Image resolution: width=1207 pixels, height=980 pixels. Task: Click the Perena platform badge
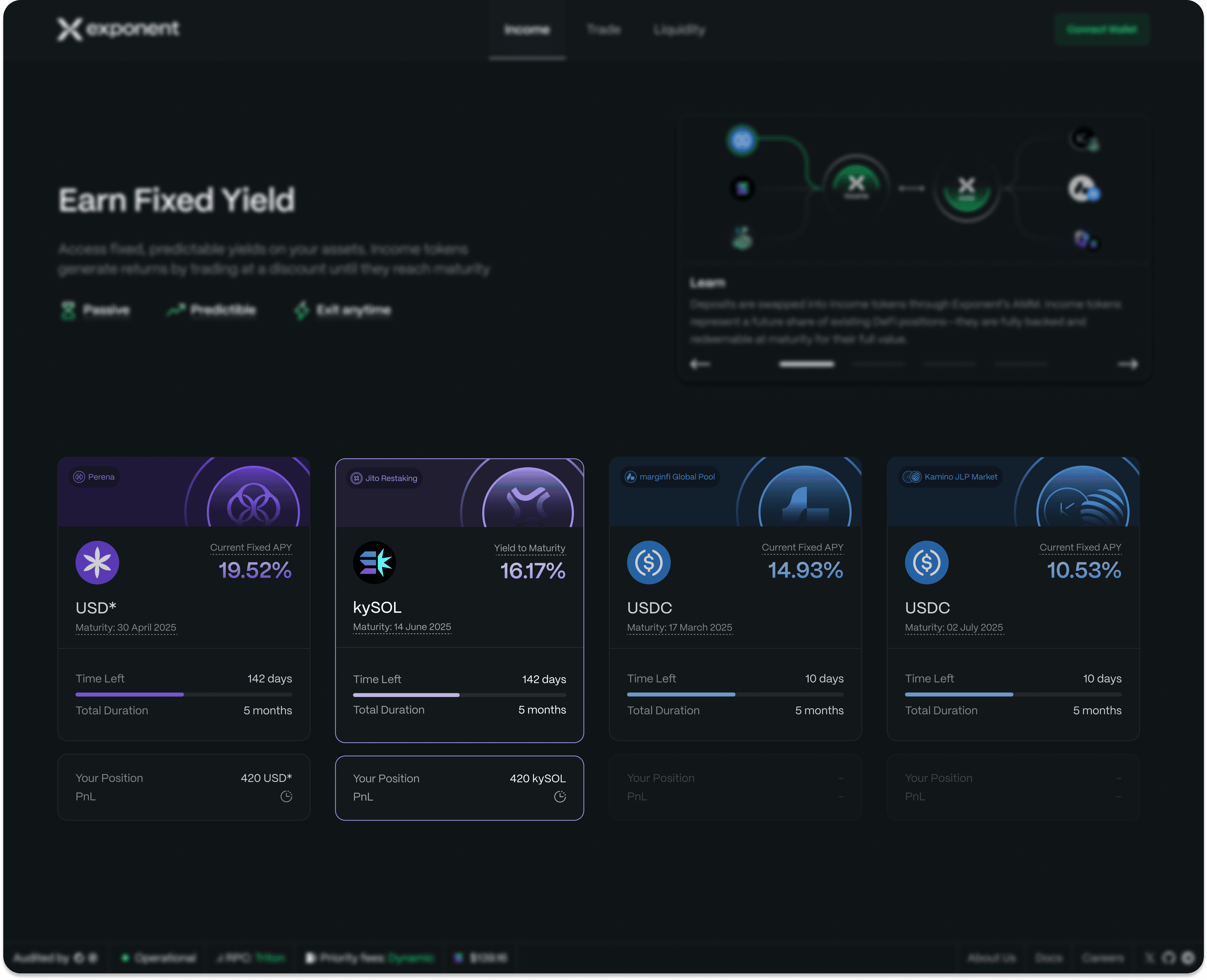pyautogui.click(x=95, y=477)
